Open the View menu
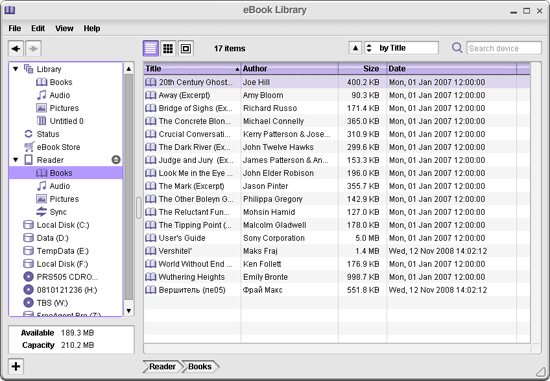 [64, 28]
